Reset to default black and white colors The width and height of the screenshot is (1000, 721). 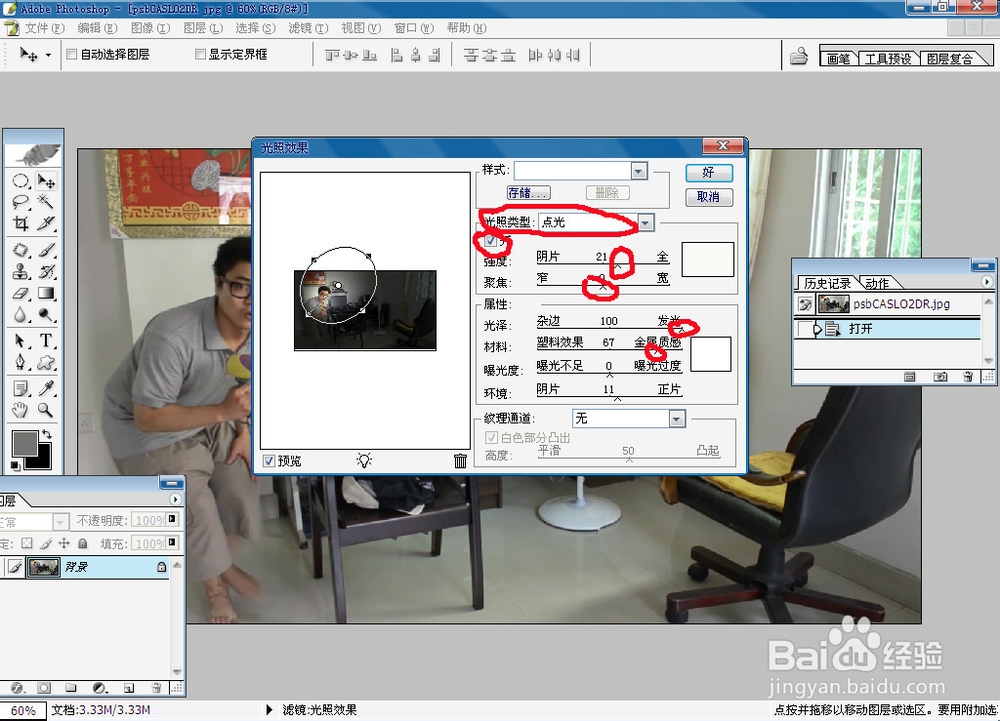tap(15, 466)
